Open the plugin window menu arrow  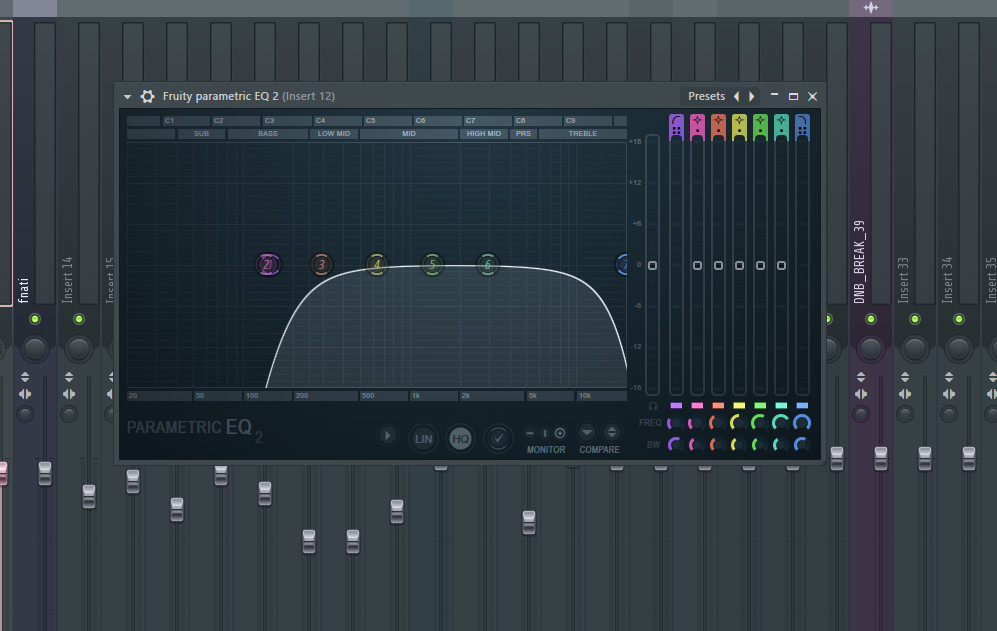pyautogui.click(x=127, y=97)
